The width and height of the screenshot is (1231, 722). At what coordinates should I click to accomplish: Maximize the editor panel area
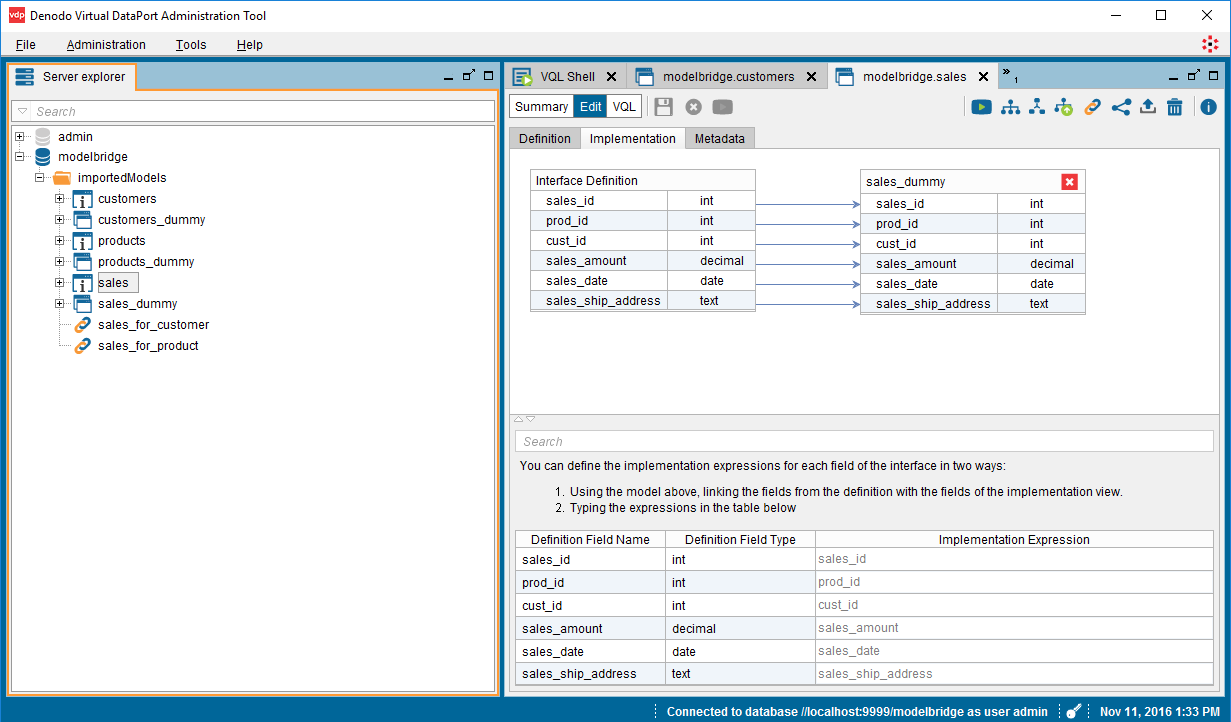(x=1214, y=76)
